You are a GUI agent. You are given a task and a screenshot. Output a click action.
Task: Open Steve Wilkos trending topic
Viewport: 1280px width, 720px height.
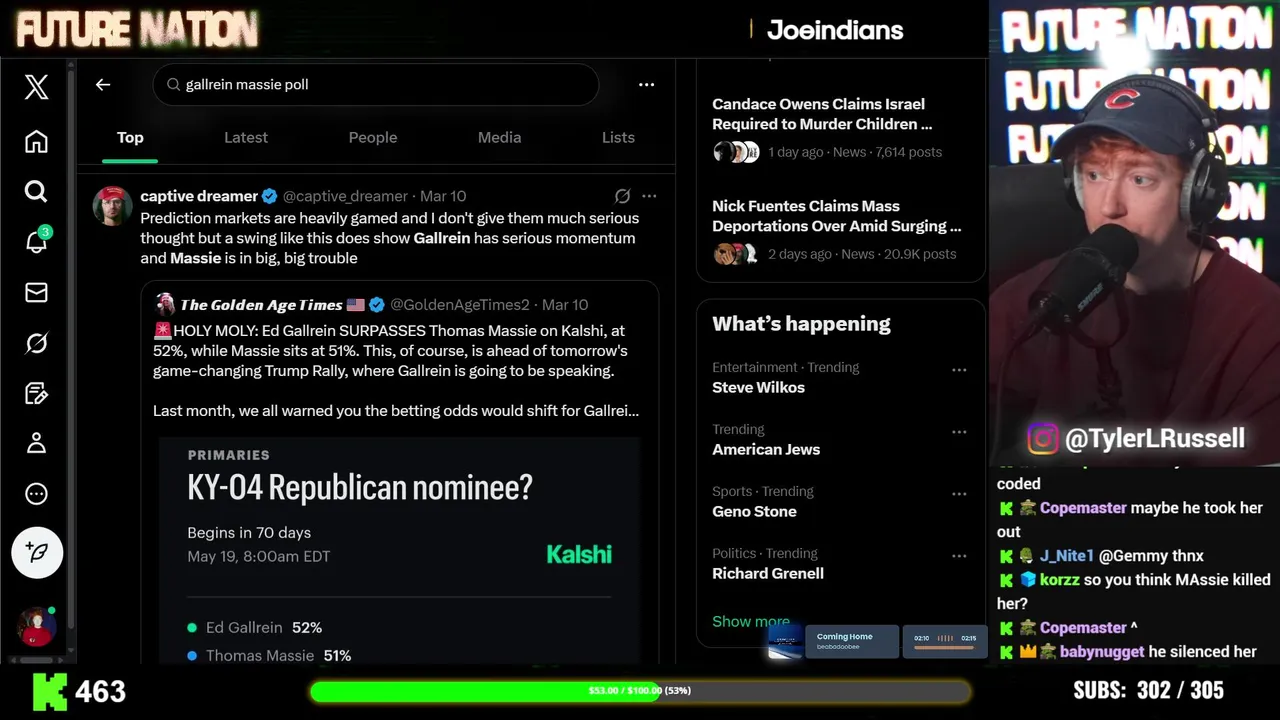[758, 388]
